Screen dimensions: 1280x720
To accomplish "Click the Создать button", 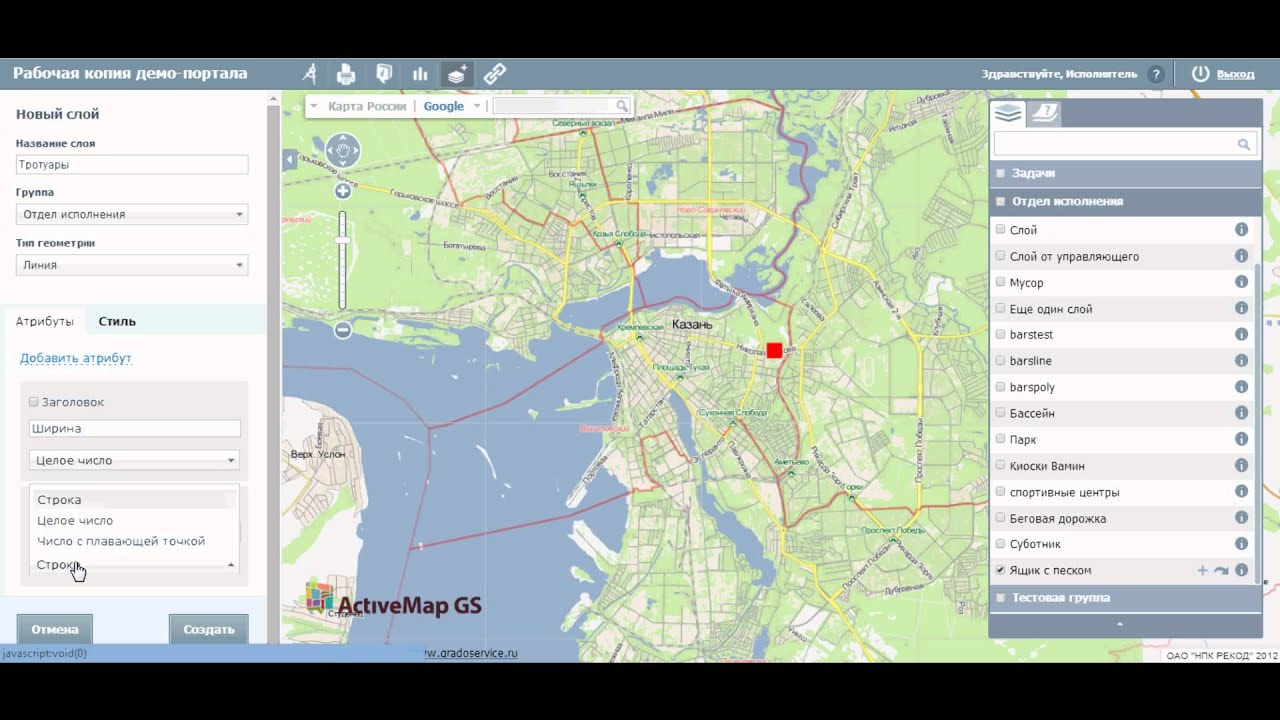I will click(x=209, y=629).
